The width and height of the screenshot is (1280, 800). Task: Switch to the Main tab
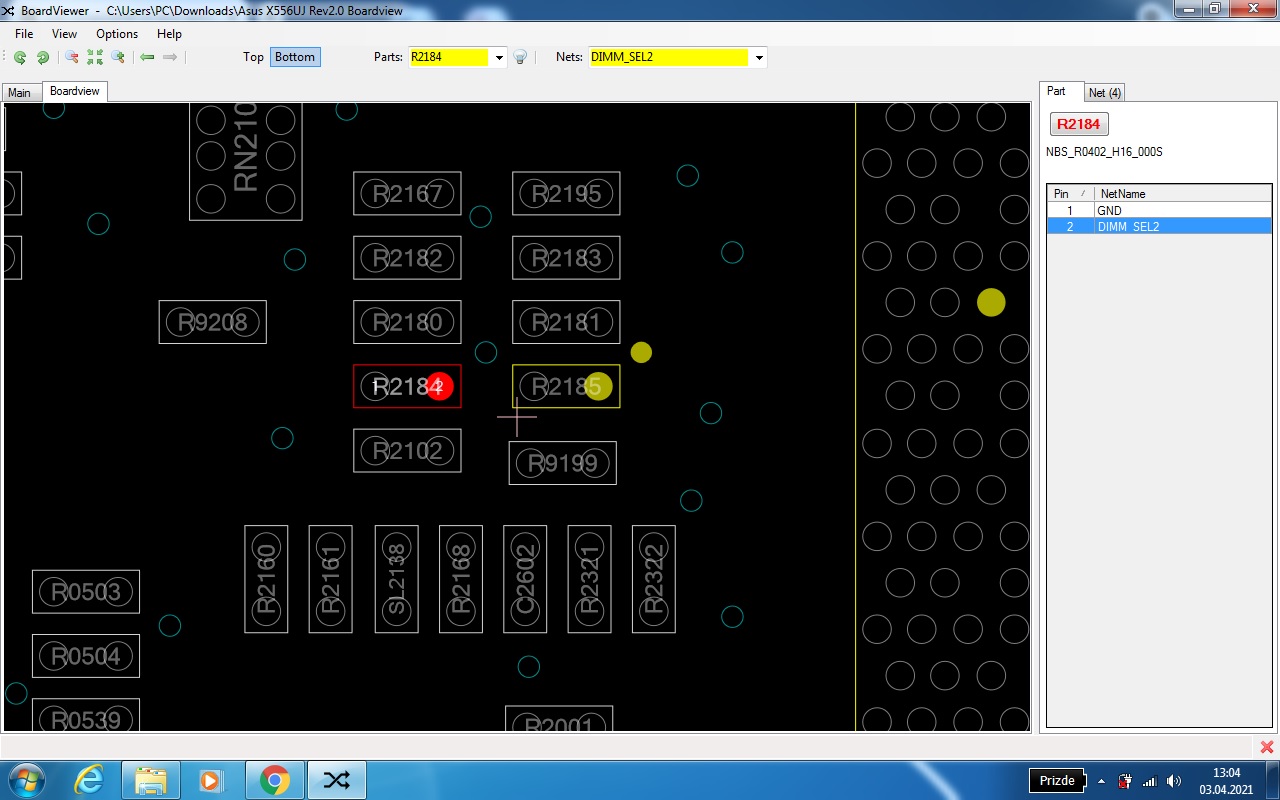tap(20, 93)
